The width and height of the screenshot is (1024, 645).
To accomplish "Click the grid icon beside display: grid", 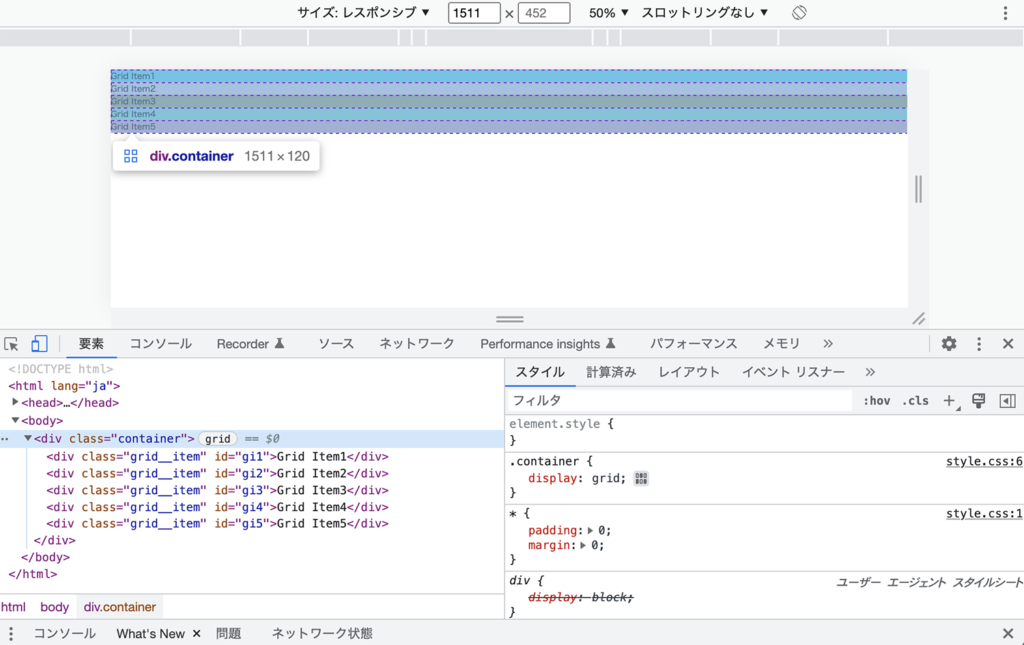I will pos(640,478).
